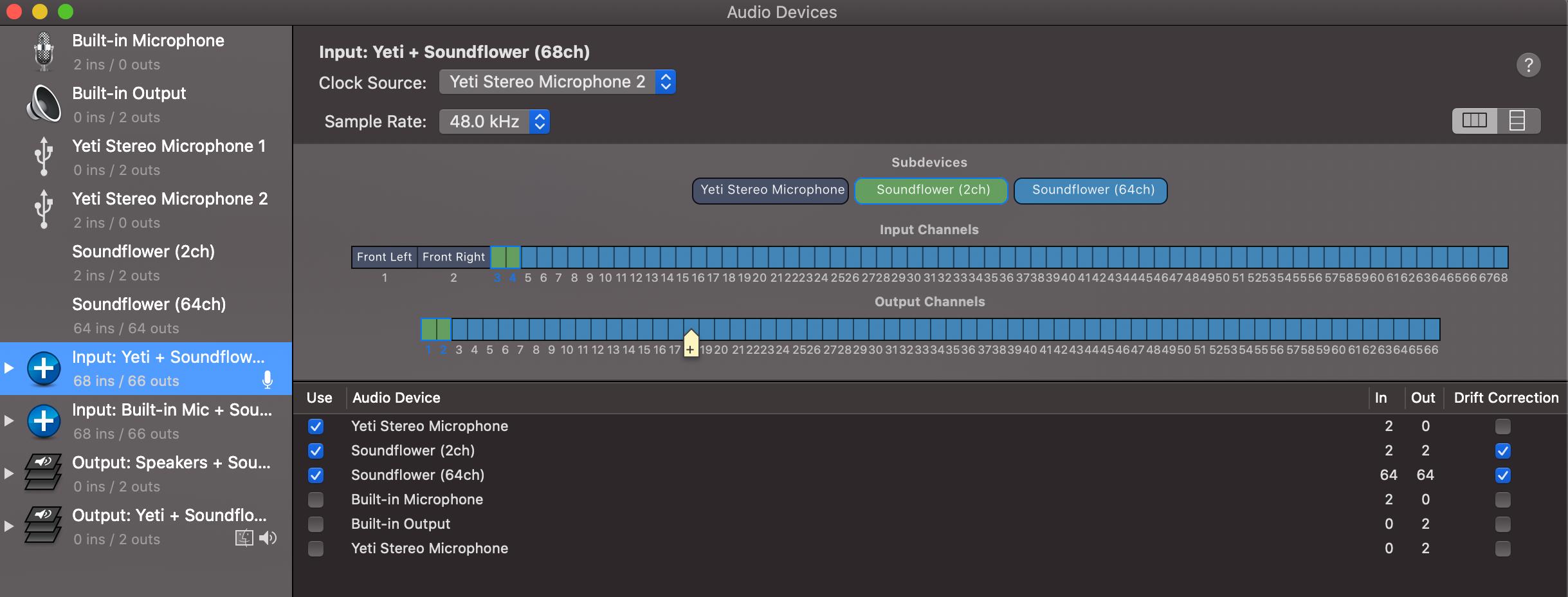
Task: Open the Clock Source dropdown
Action: click(x=557, y=82)
